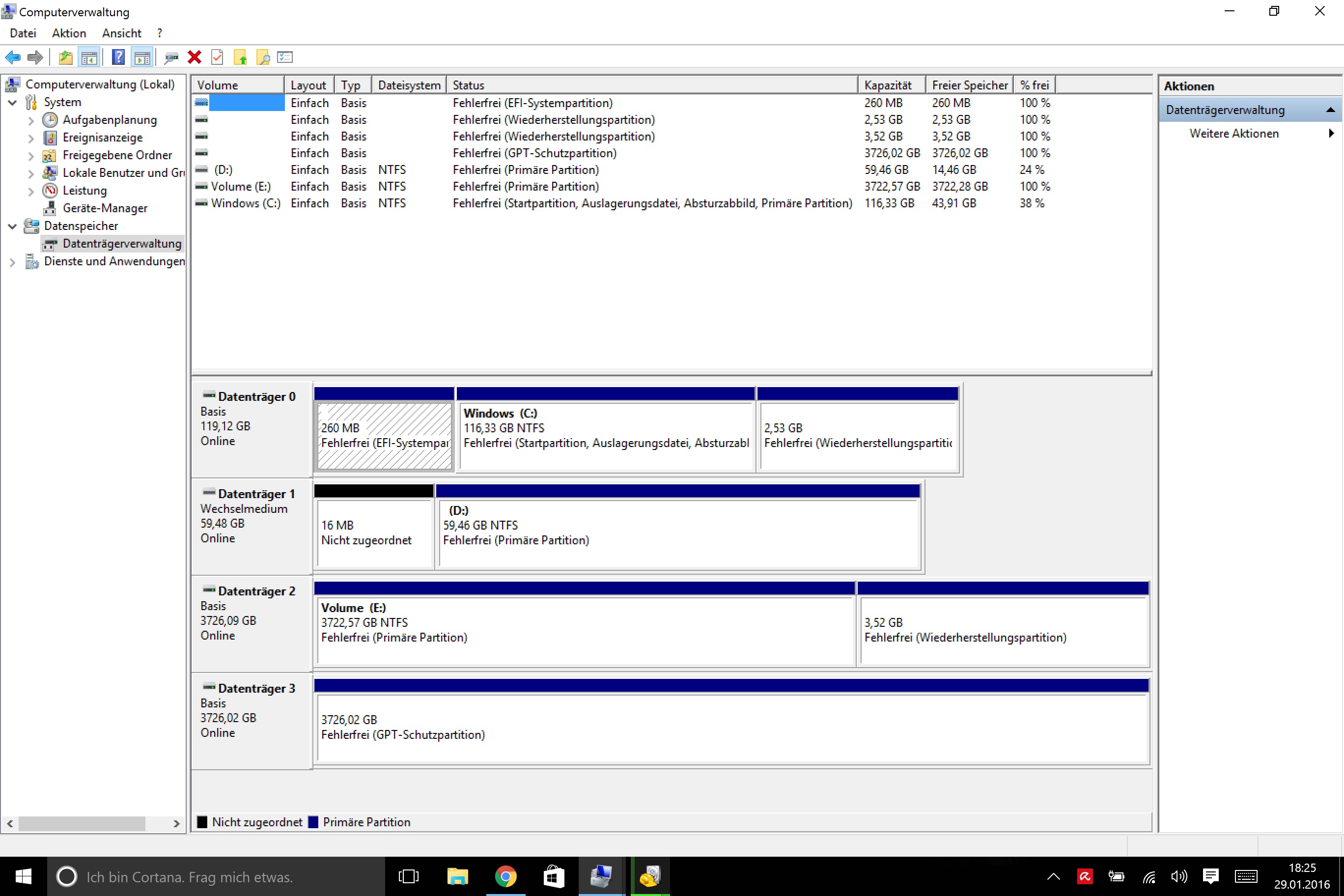Viewport: 1344px width, 896px height.
Task: Click the red X delete icon
Action: pos(195,57)
